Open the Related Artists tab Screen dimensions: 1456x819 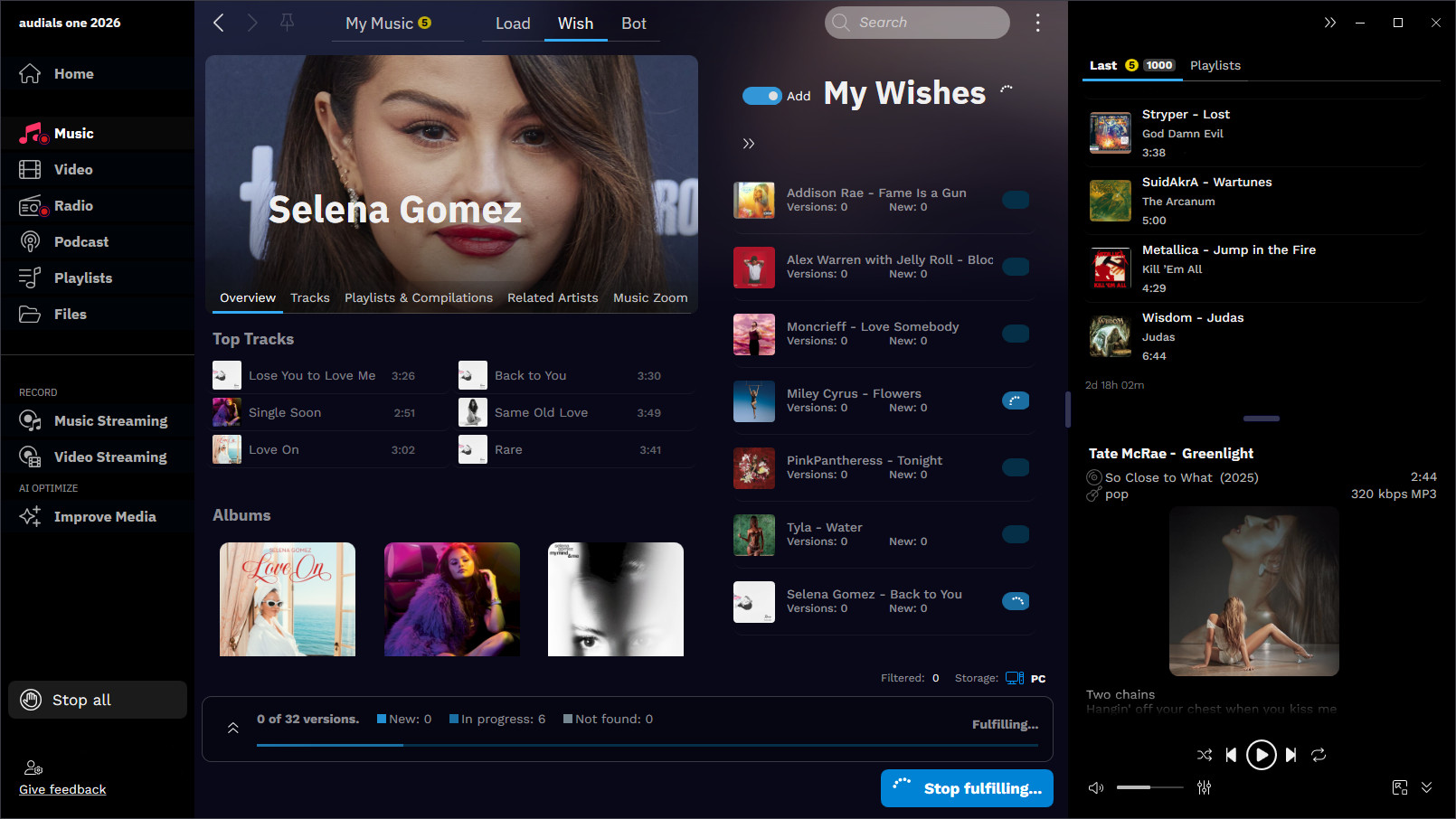pyautogui.click(x=553, y=297)
